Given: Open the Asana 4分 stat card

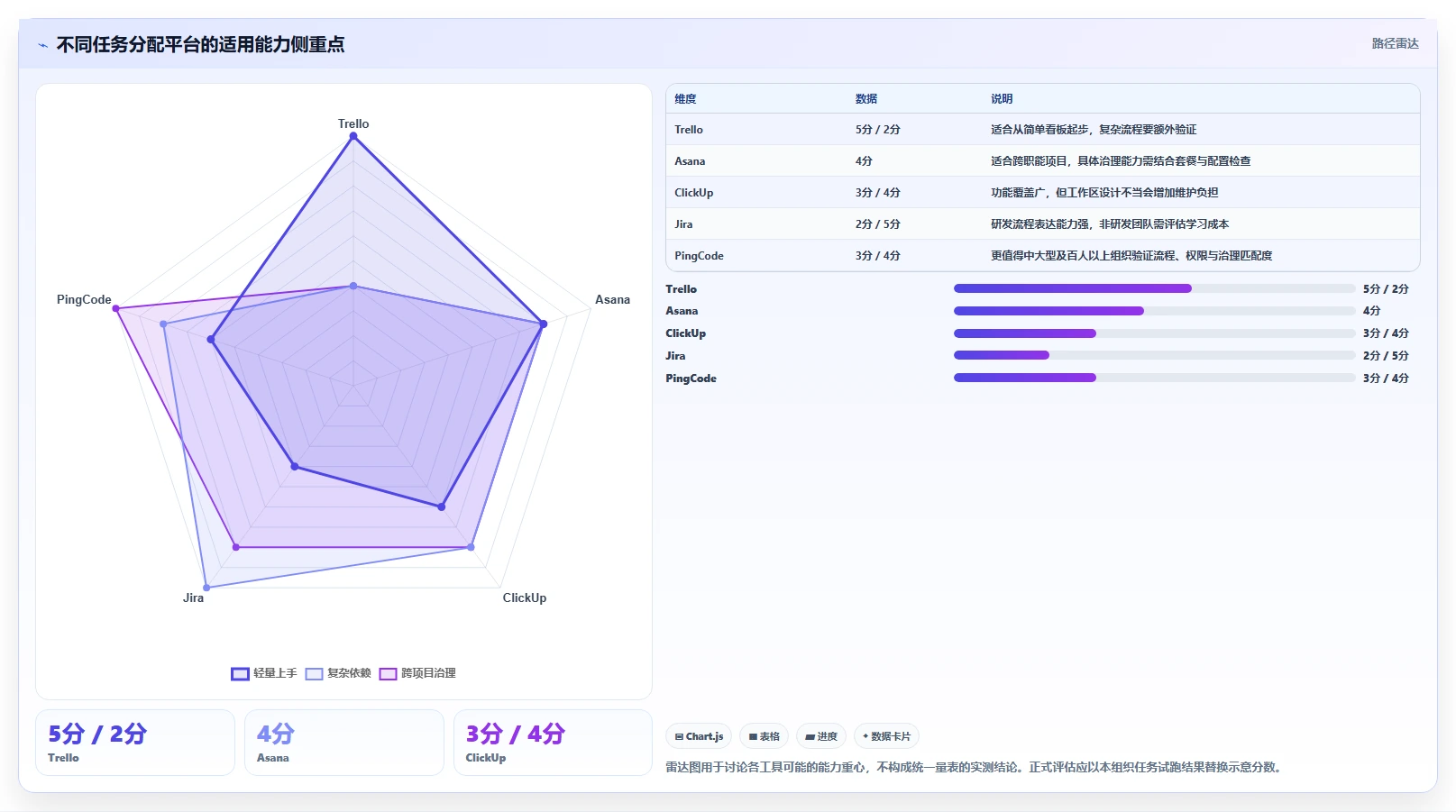Looking at the screenshot, I should [x=344, y=743].
